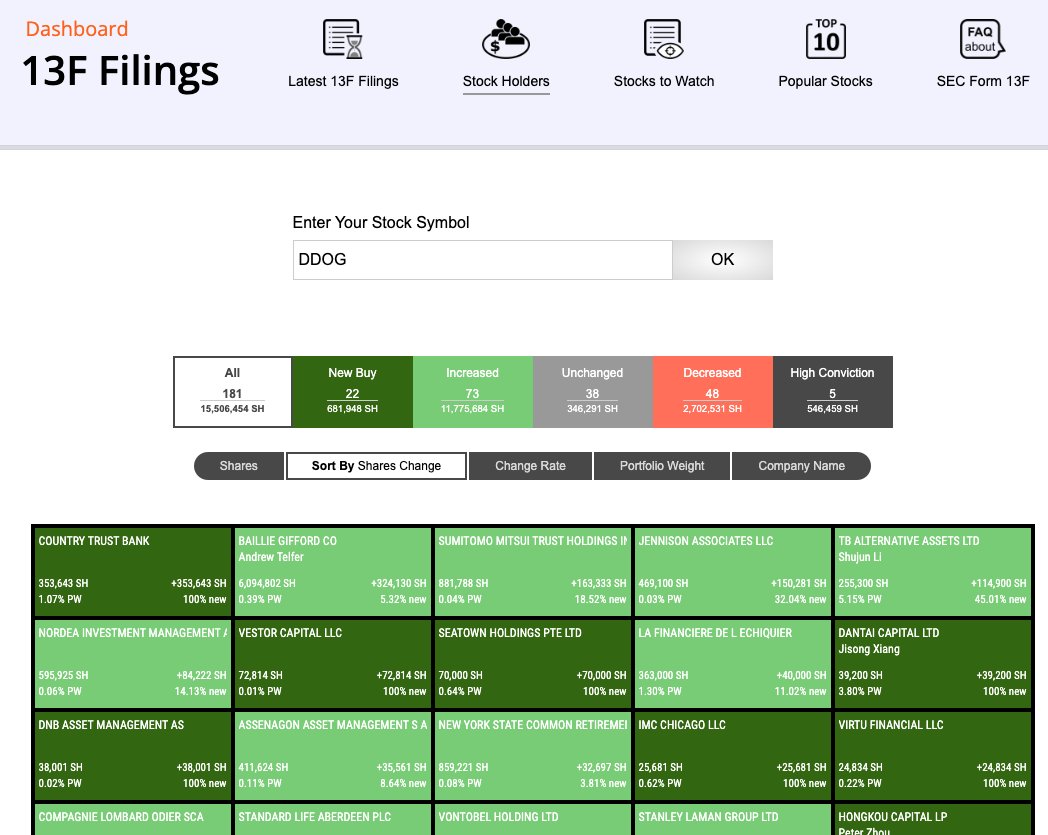Sort holders by Shares
The image size is (1048, 835).
point(238,465)
